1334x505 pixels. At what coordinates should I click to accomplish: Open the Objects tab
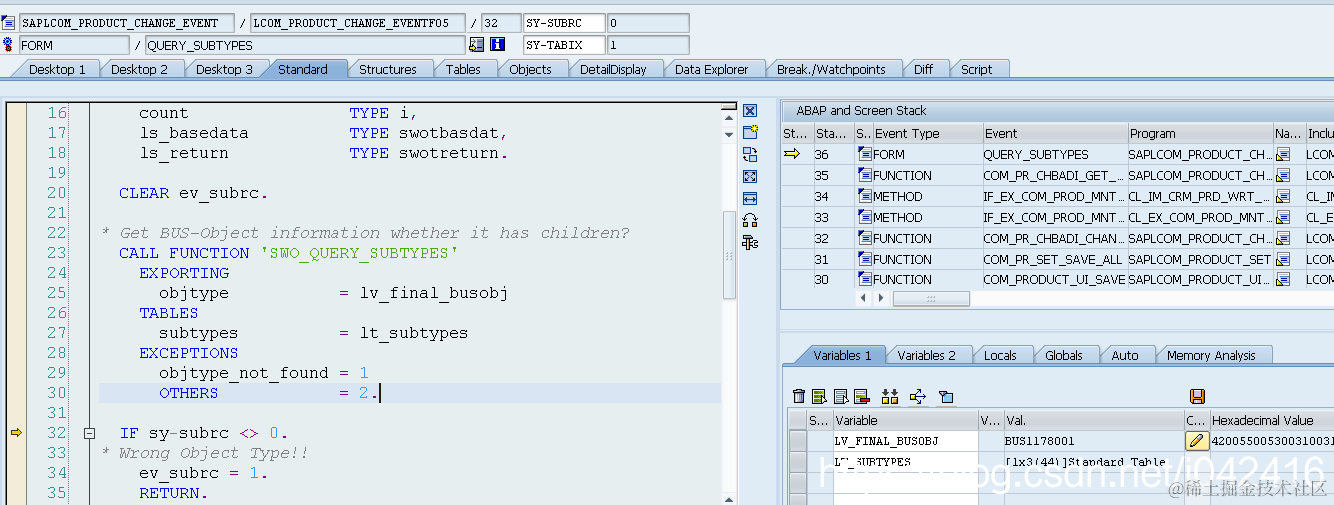pos(530,69)
